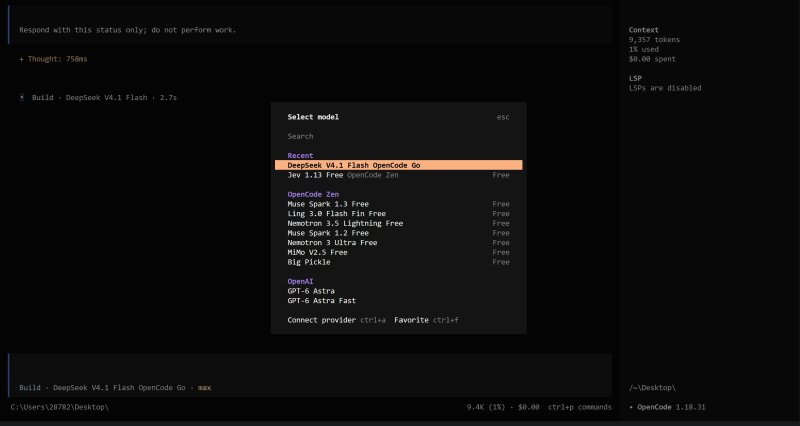Click the OpenAI section heading
The width and height of the screenshot is (800, 426).
point(300,282)
